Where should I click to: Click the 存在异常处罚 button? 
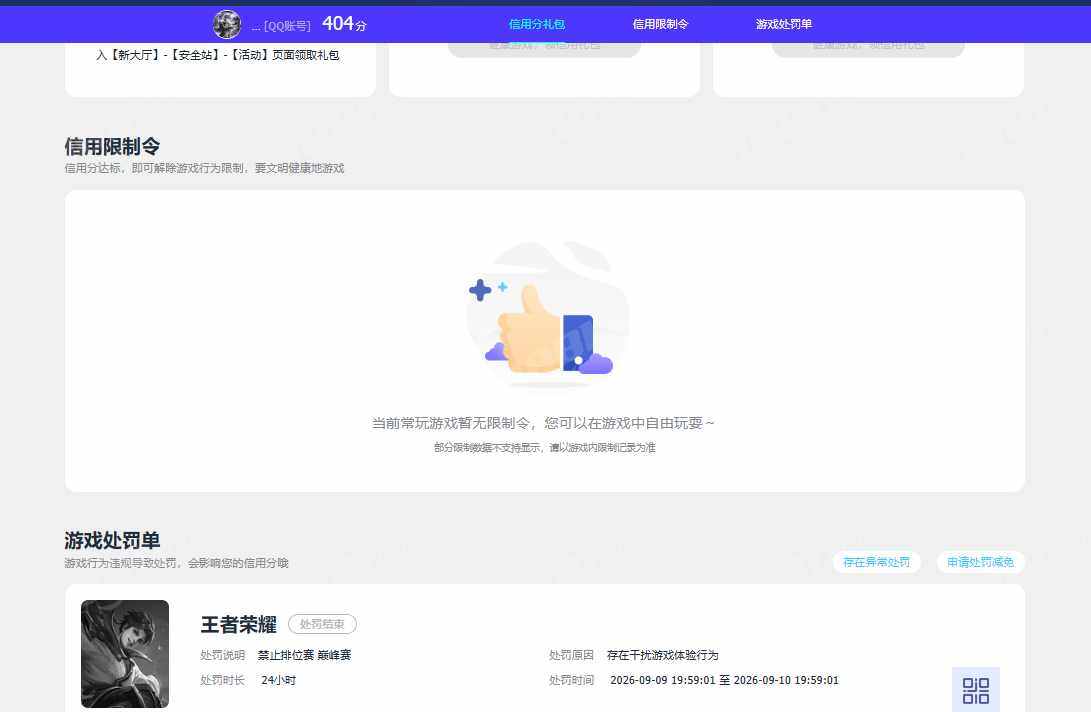point(877,562)
